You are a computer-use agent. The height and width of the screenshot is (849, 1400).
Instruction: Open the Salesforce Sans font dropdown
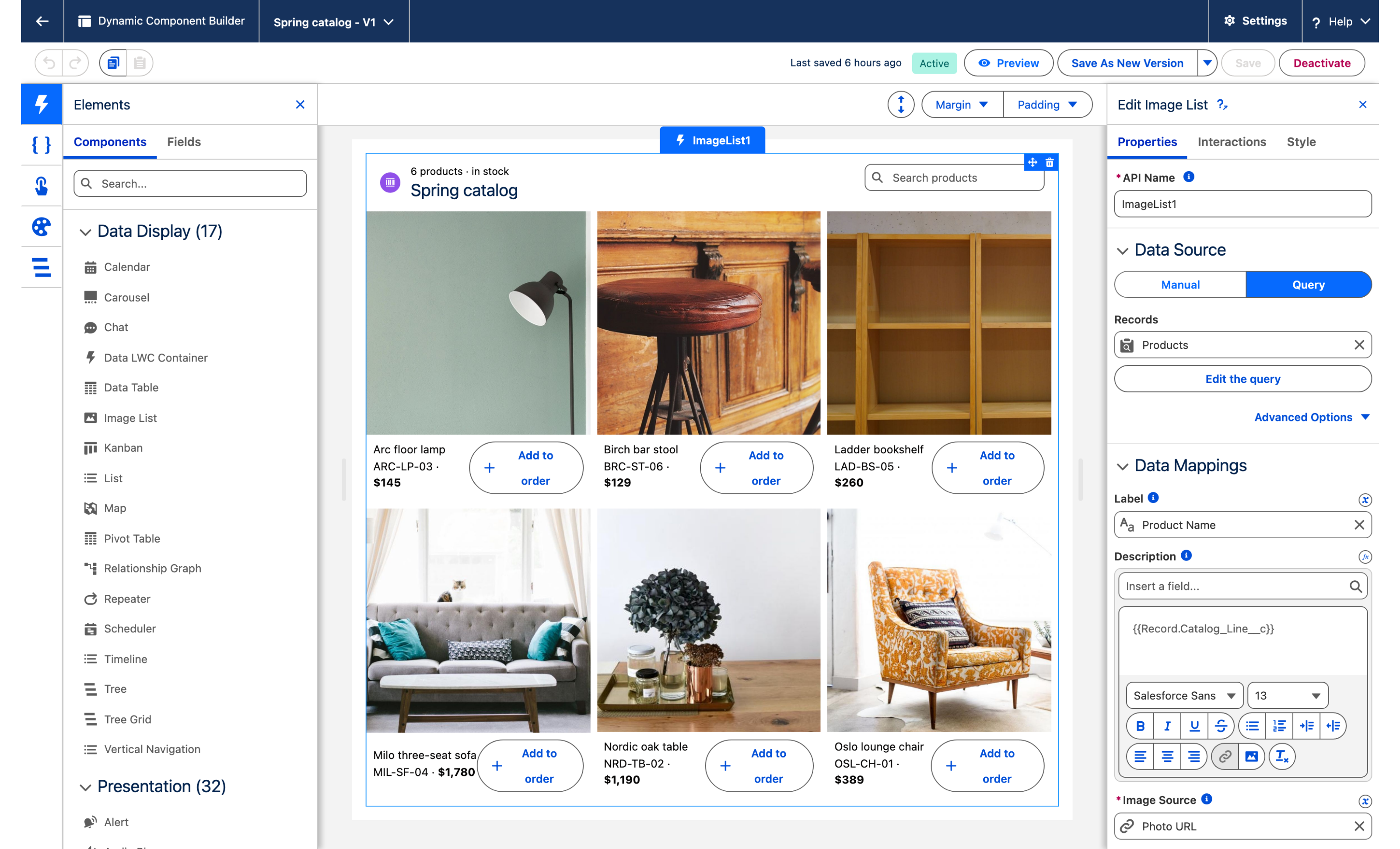[1185, 695]
